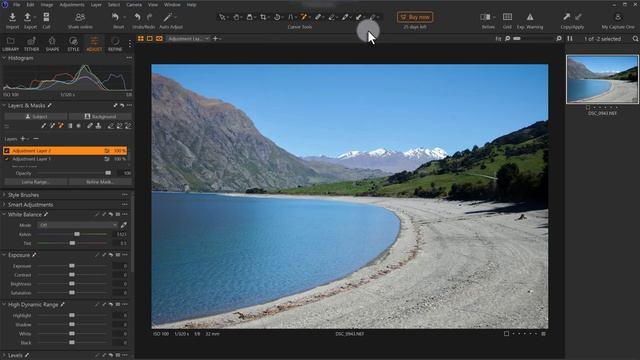640x360 pixels.
Task: Toggle color tag box below viewer image
Action: pos(506,334)
